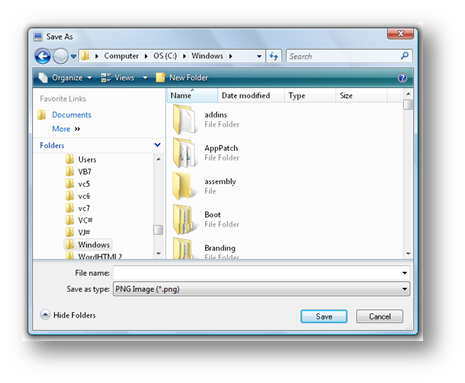Screen dimensions: 465x383
Task: Click the AppPatch folder name
Action: (x=221, y=148)
